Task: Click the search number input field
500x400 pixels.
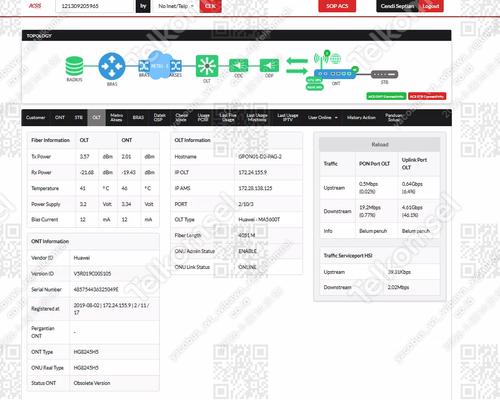Action: tap(94, 6)
